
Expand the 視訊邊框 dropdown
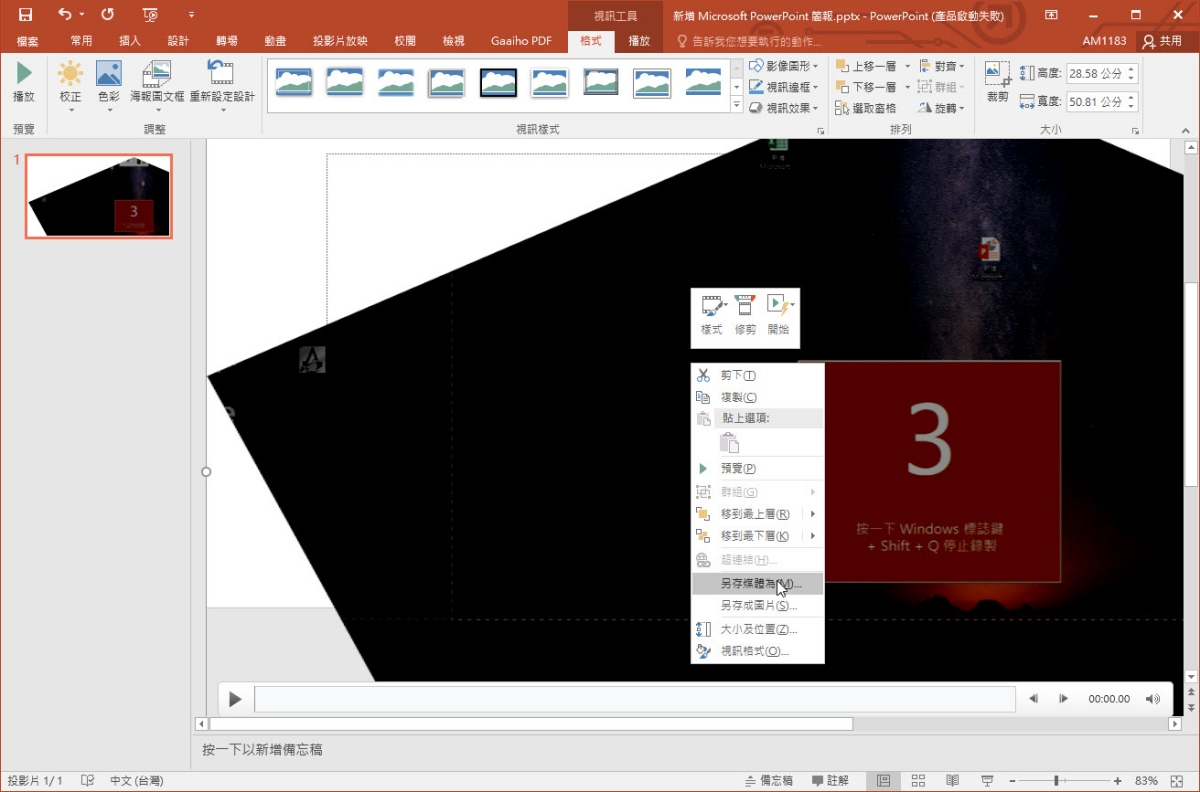pyautogui.click(x=785, y=87)
